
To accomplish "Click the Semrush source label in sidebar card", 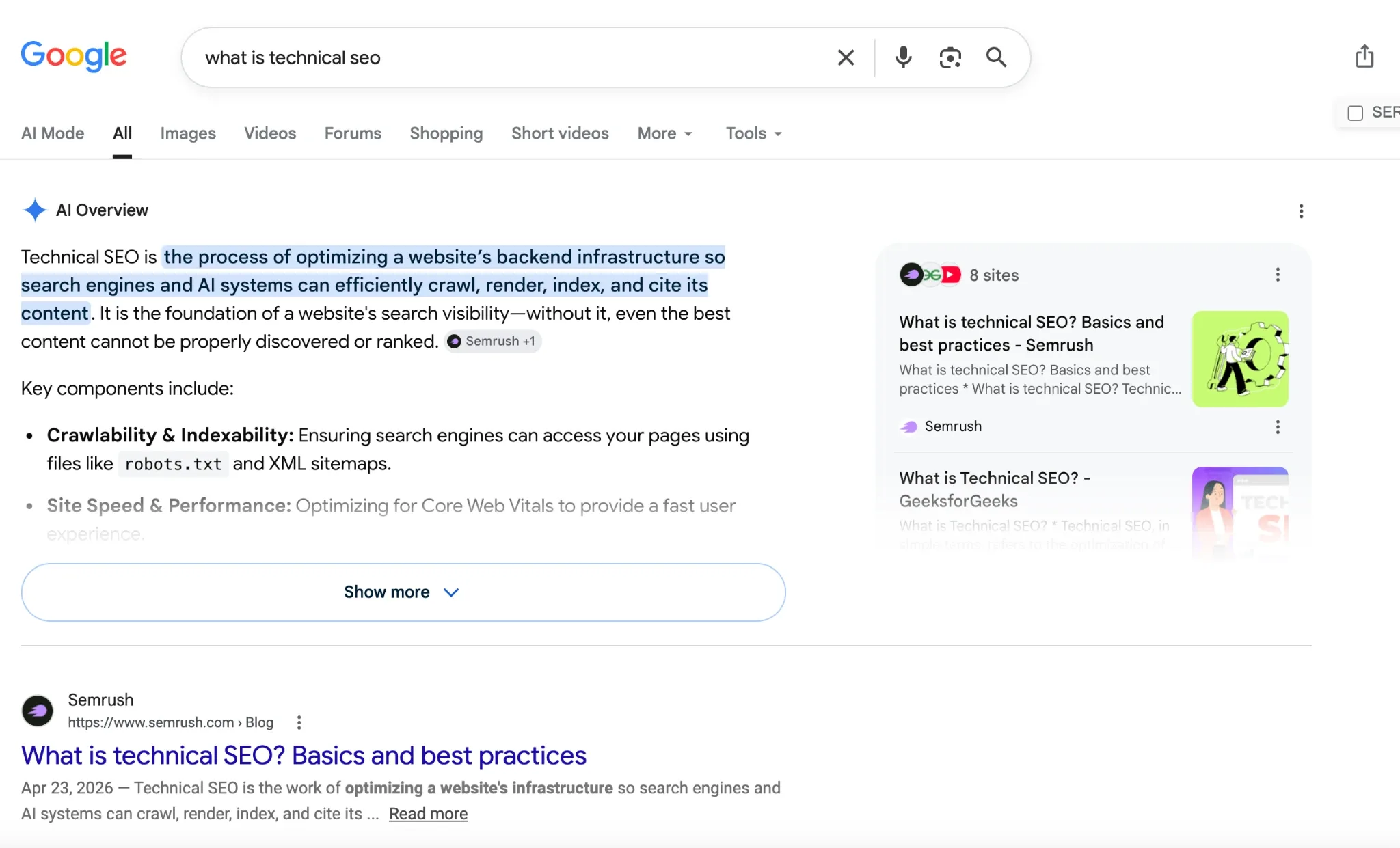I will point(953,426).
